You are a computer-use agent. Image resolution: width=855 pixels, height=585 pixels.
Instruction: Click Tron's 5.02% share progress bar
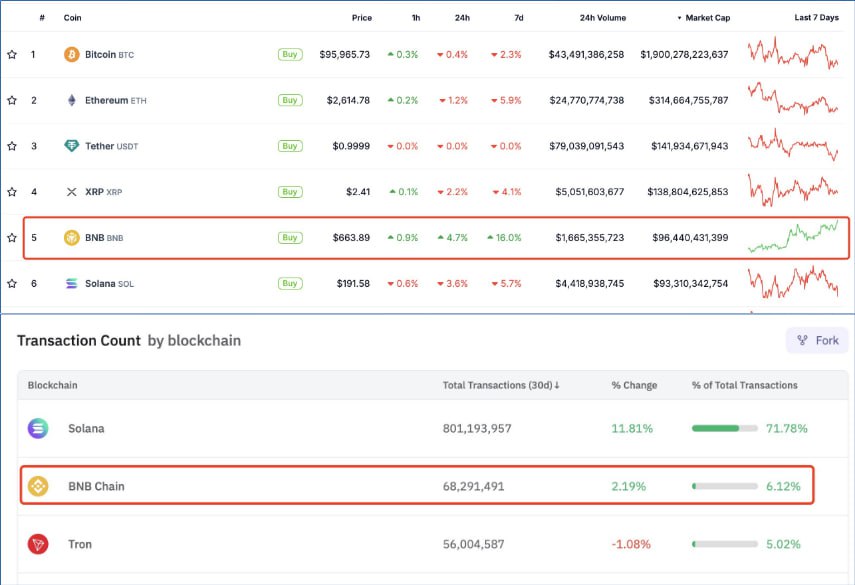pos(725,544)
